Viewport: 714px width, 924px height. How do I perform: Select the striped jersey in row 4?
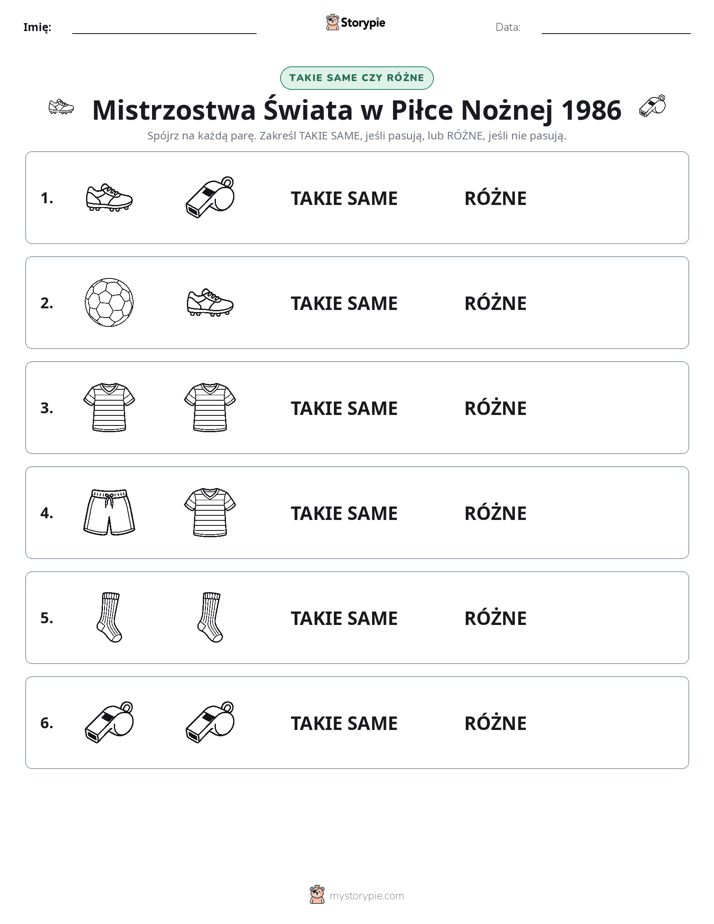(210, 513)
